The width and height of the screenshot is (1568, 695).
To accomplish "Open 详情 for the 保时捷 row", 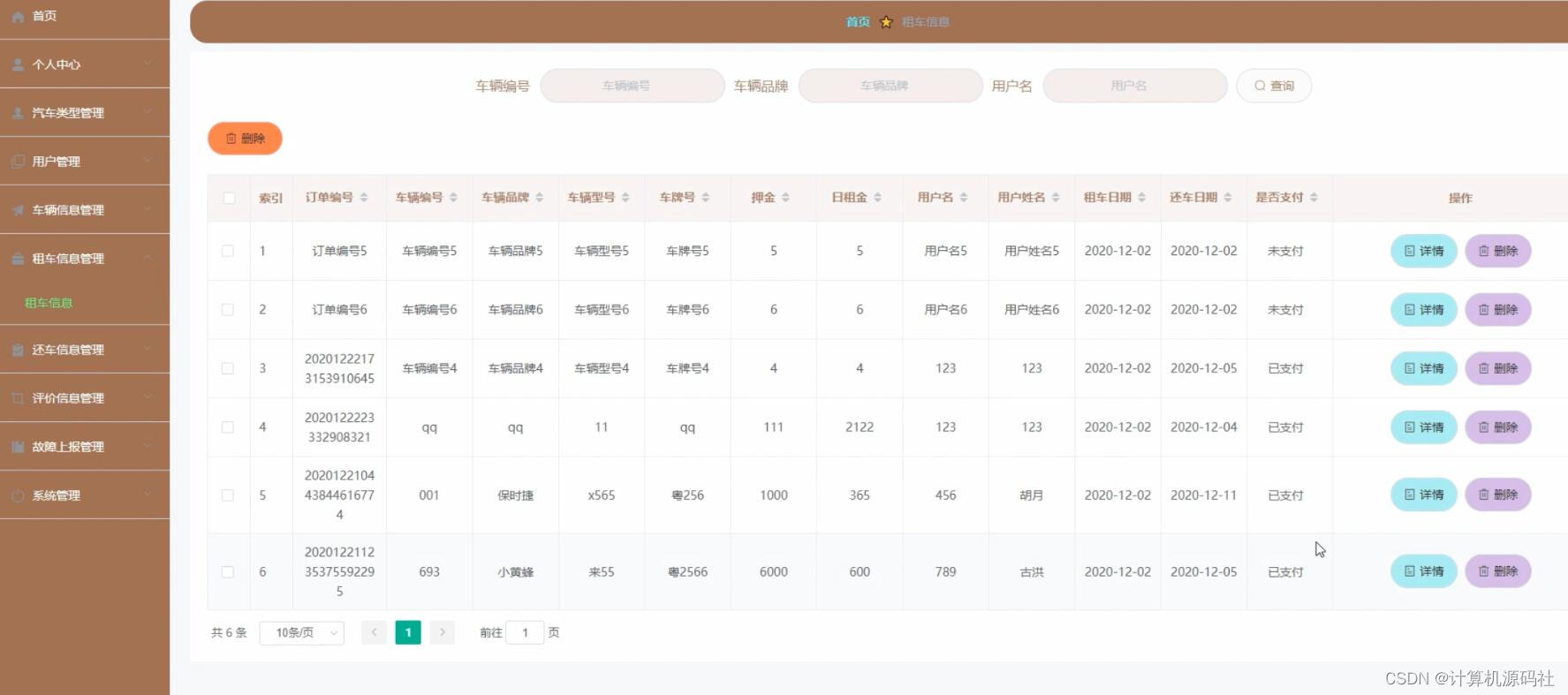I will pyautogui.click(x=1424, y=495).
